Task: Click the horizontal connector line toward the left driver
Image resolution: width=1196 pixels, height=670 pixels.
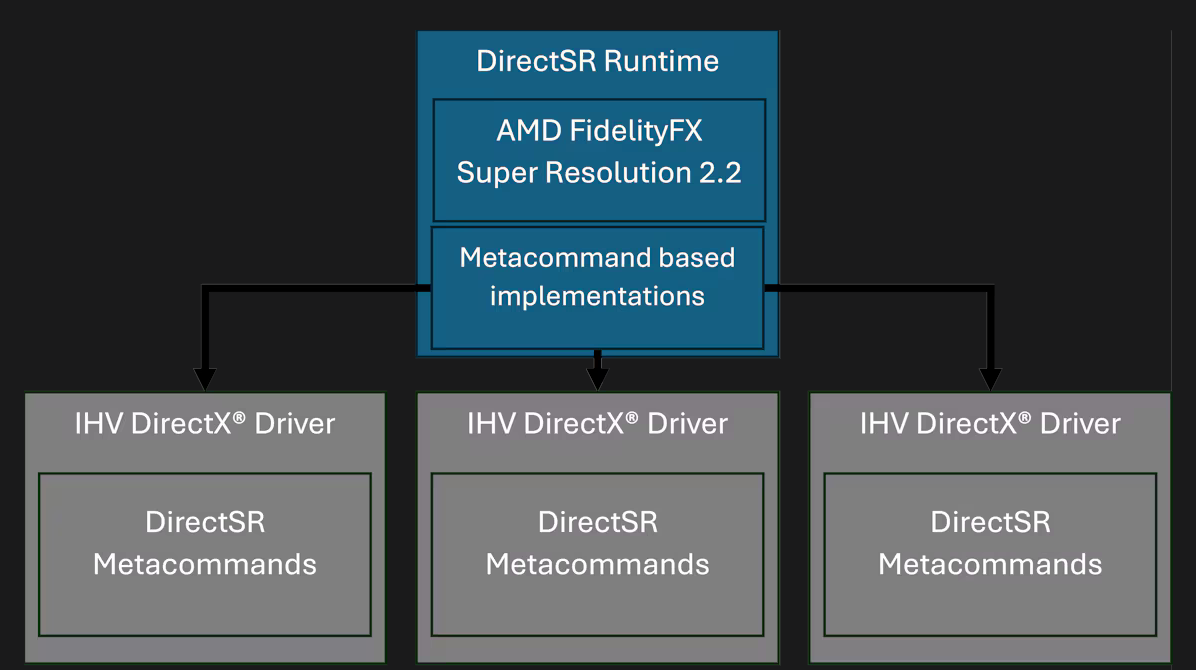Action: pos(310,288)
